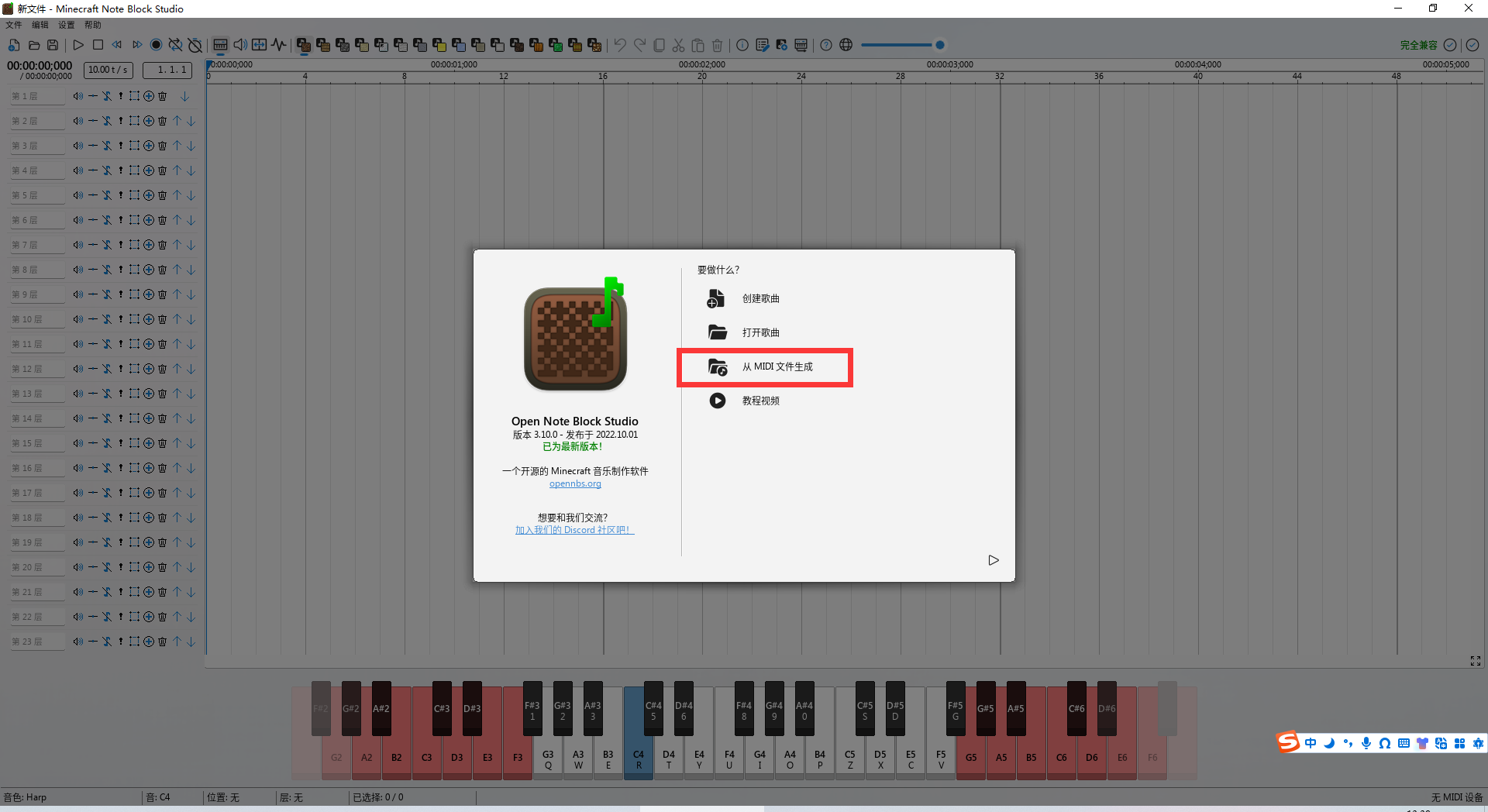Viewport: 1488px width, 812px height.
Task: Click the save song floppy icon
Action: point(53,45)
